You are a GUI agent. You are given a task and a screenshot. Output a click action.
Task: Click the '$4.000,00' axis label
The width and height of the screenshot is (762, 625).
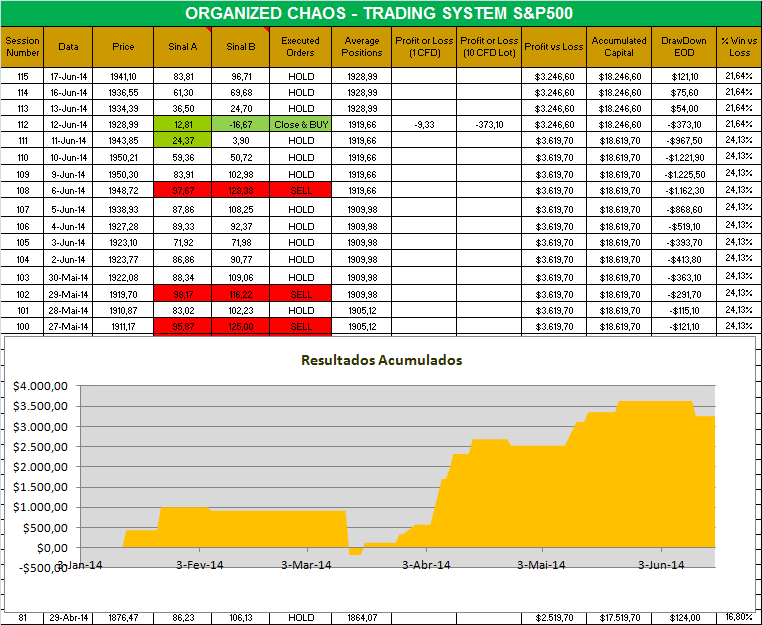pyautogui.click(x=40, y=386)
